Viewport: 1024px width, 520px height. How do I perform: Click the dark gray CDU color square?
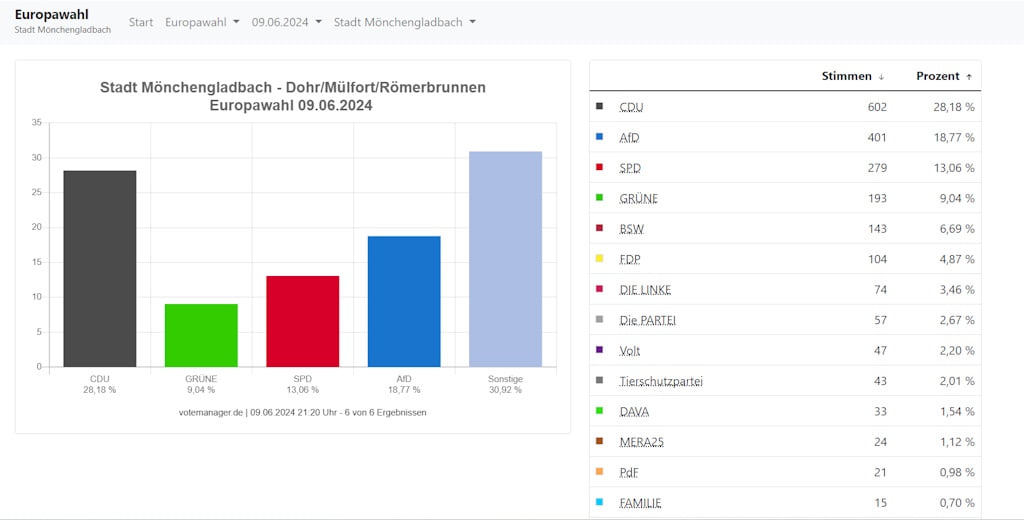[600, 106]
